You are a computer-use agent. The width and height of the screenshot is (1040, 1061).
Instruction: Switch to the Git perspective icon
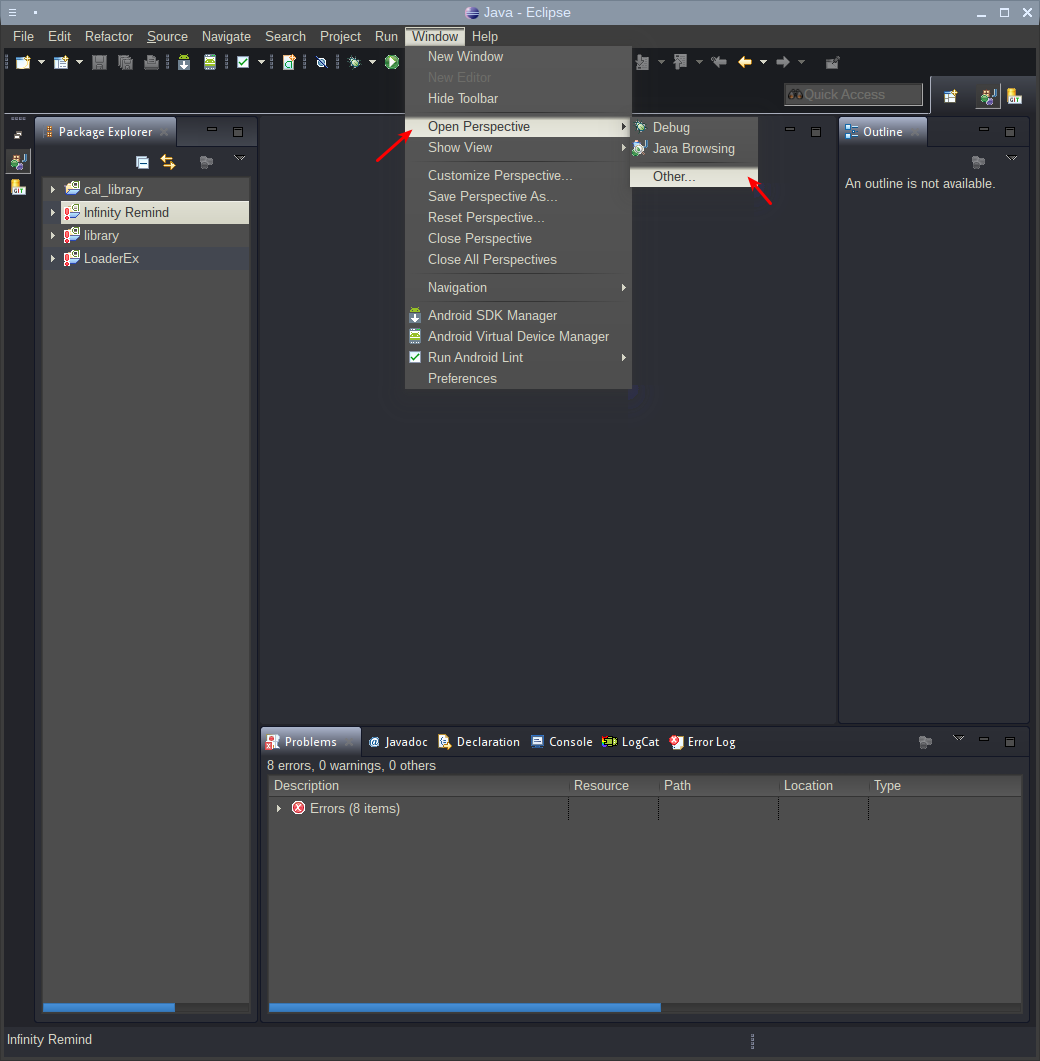pos(1014,96)
